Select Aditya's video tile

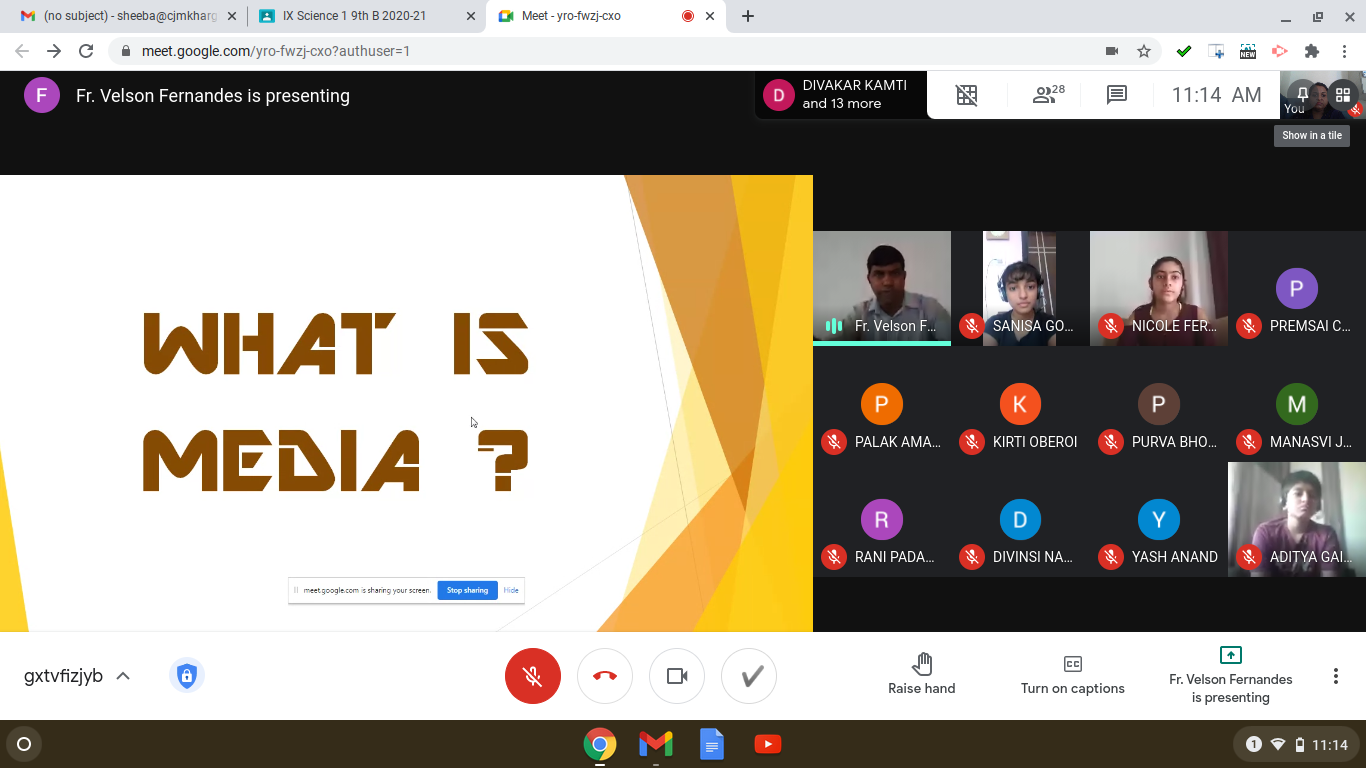click(1296, 519)
